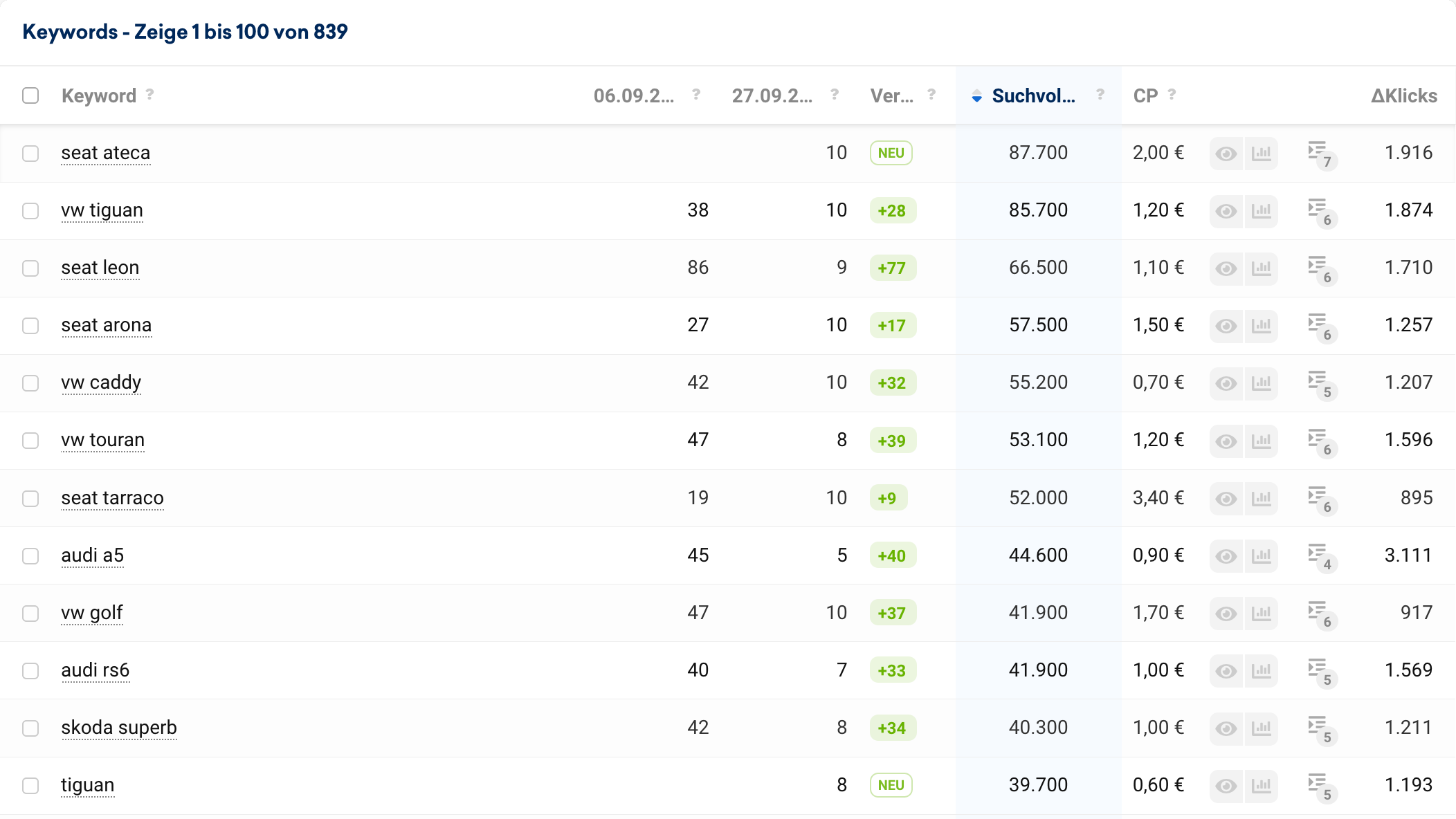
Task: Click the NEU badge in tiguan row
Action: 891,785
